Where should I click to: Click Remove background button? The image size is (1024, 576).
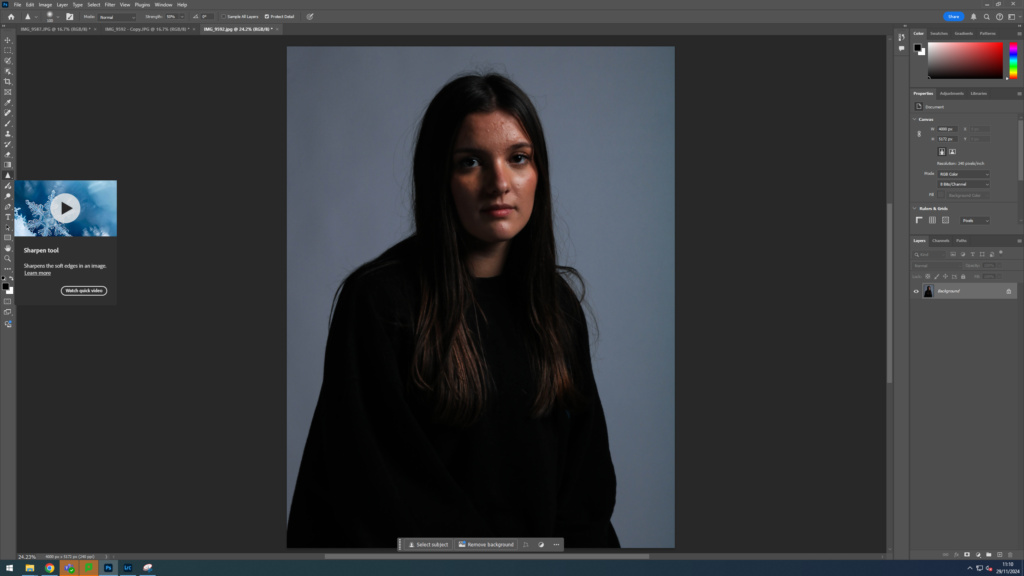[486, 545]
